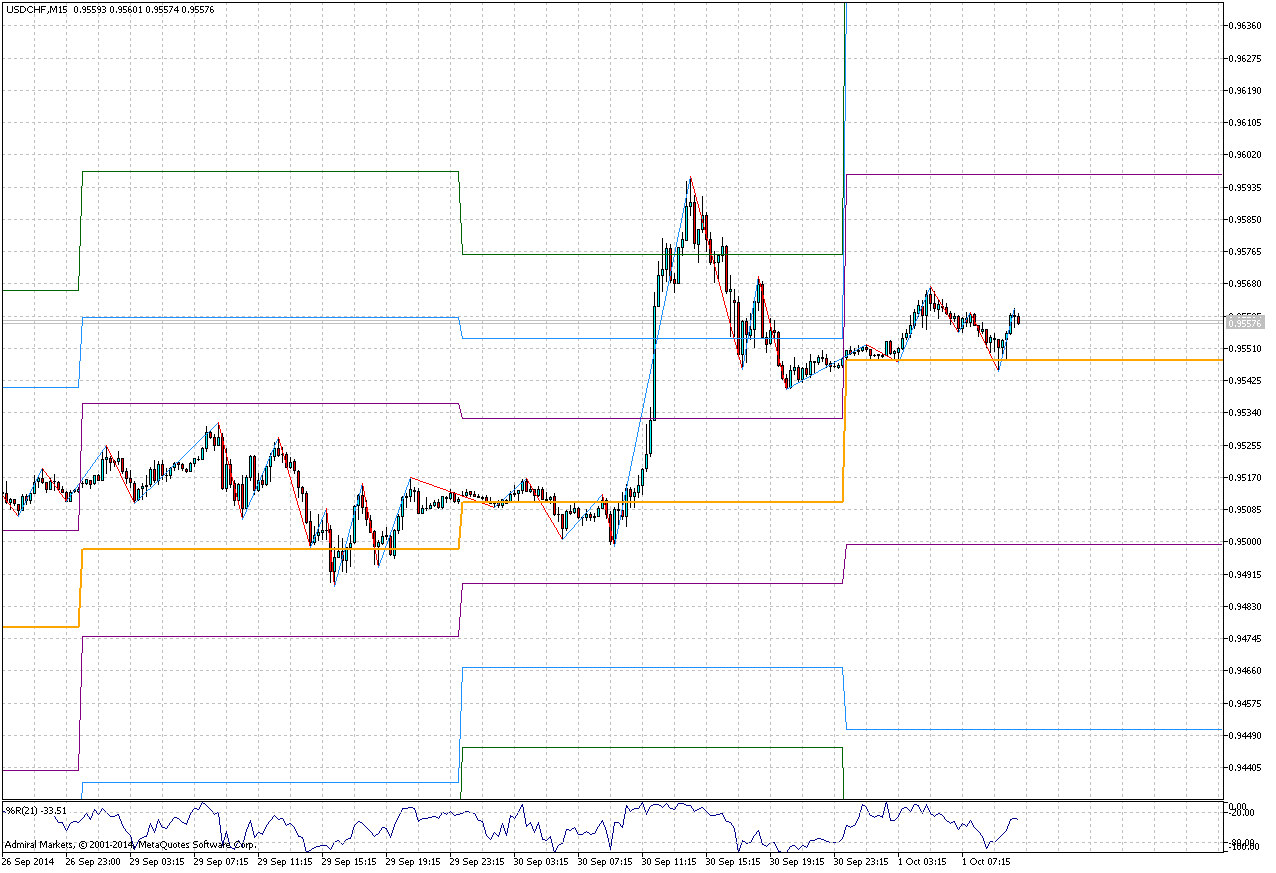This screenshot has height=873, width=1276.
Task: Click the USDCHF,M15 chart title text
Action: click(35, 9)
